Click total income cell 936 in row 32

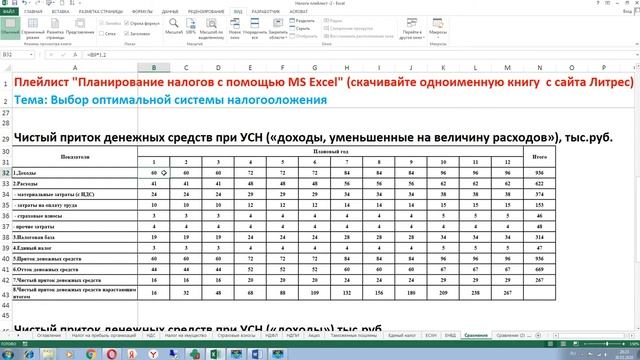[540, 173]
